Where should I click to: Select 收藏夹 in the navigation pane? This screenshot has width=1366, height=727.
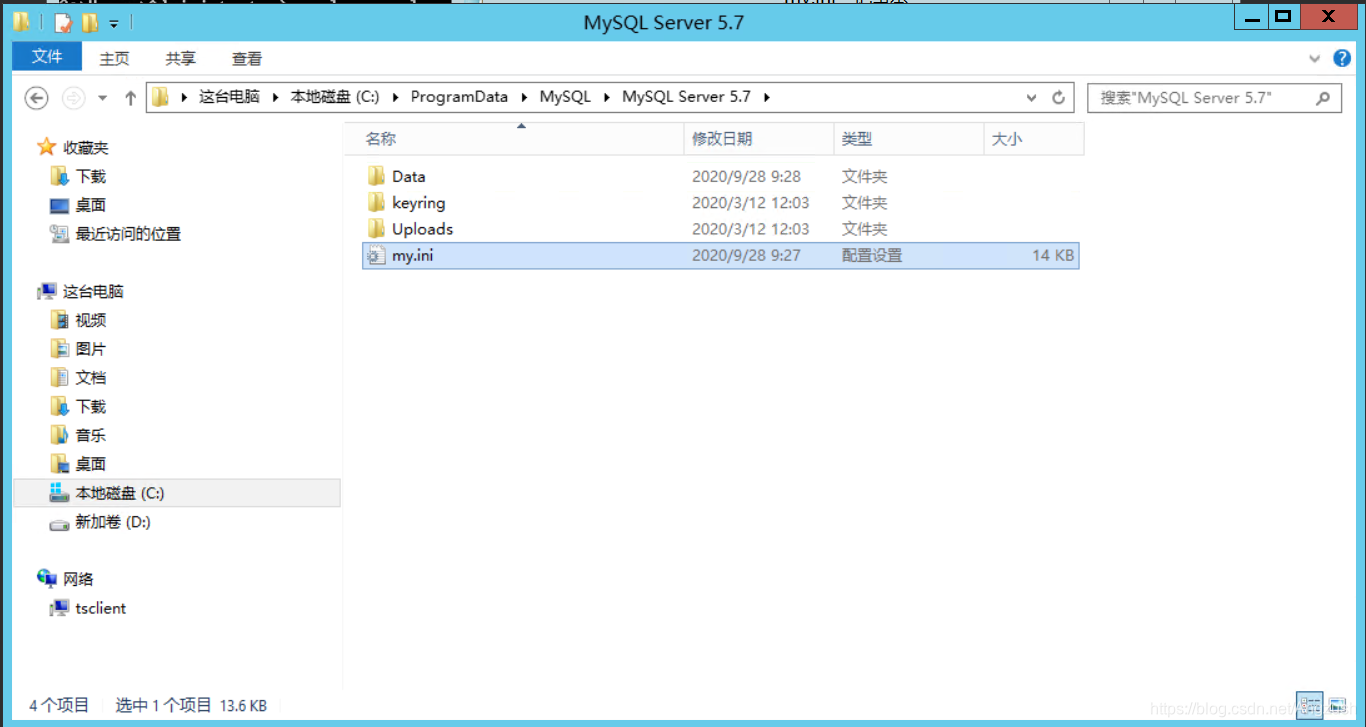(86, 148)
